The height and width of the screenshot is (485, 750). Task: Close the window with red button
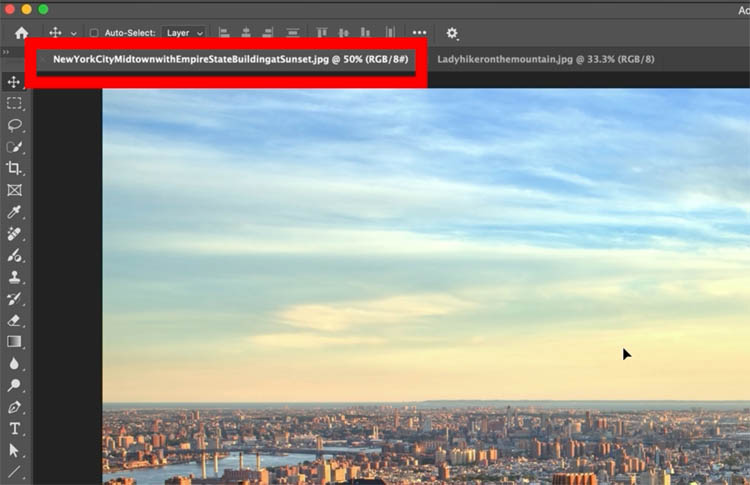(x=10, y=9)
